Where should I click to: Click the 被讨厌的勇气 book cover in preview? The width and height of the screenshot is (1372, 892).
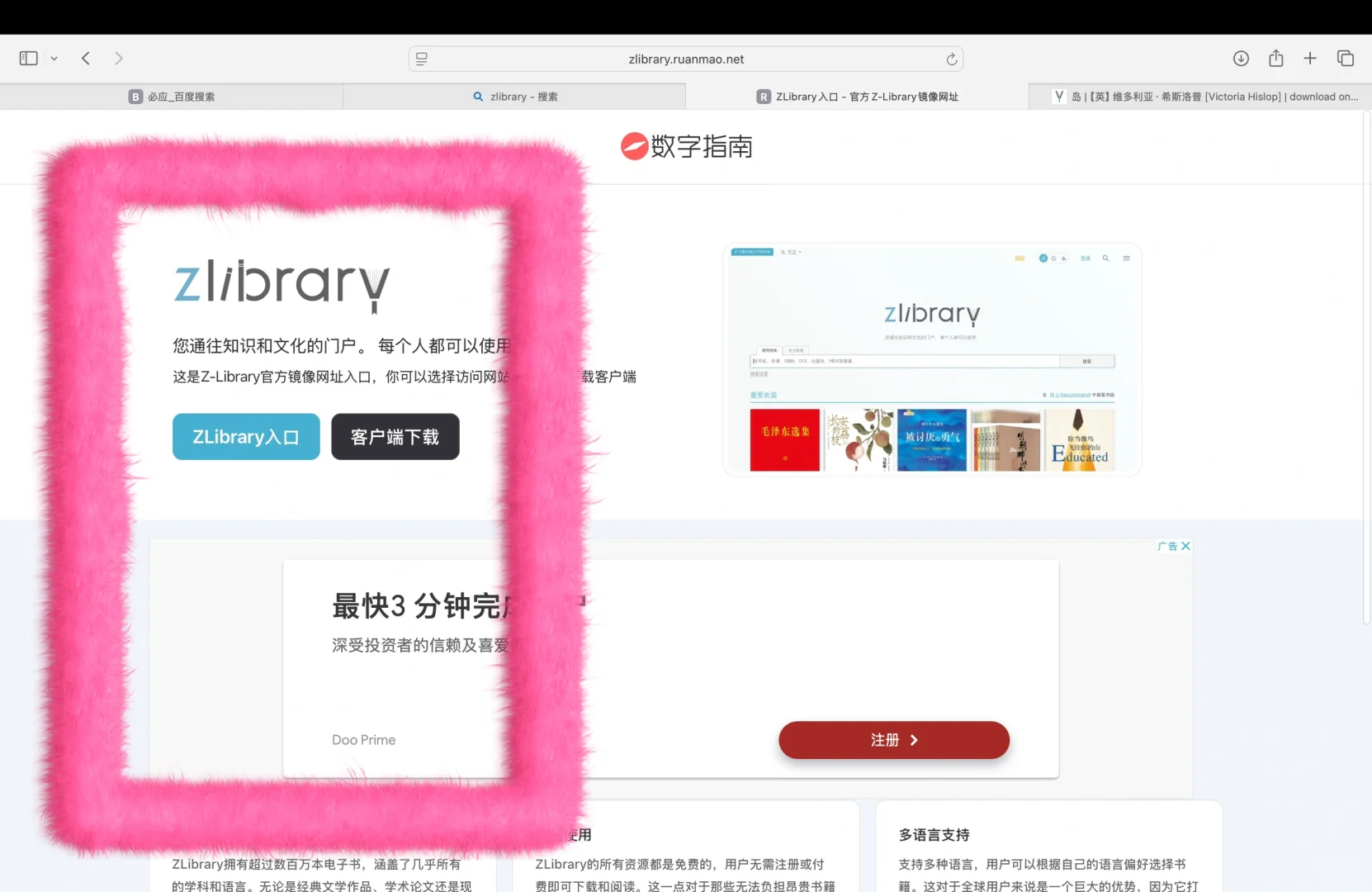932,440
